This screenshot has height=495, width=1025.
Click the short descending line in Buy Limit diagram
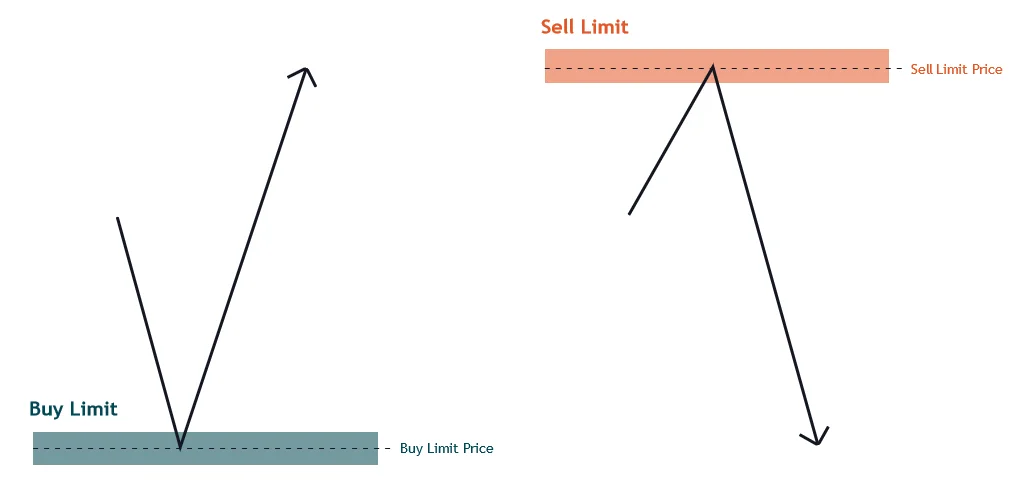pos(148,332)
